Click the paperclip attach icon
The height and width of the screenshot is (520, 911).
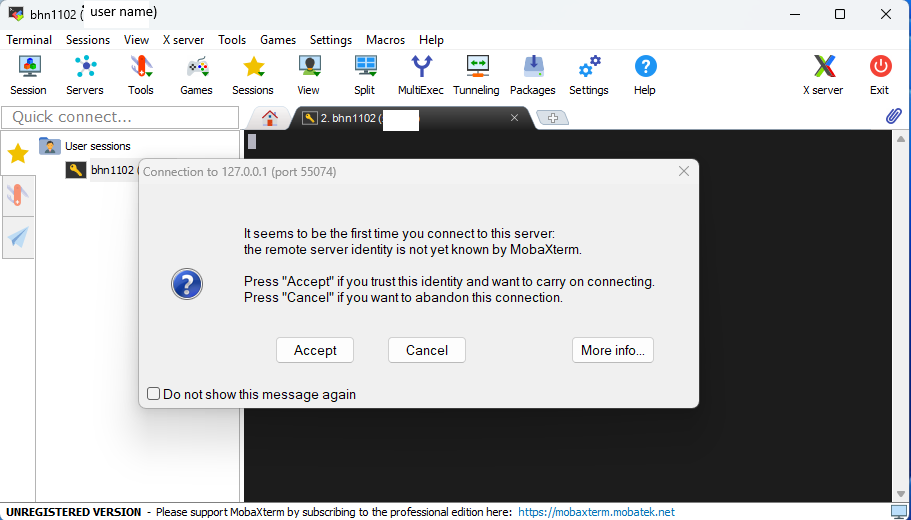point(894,116)
